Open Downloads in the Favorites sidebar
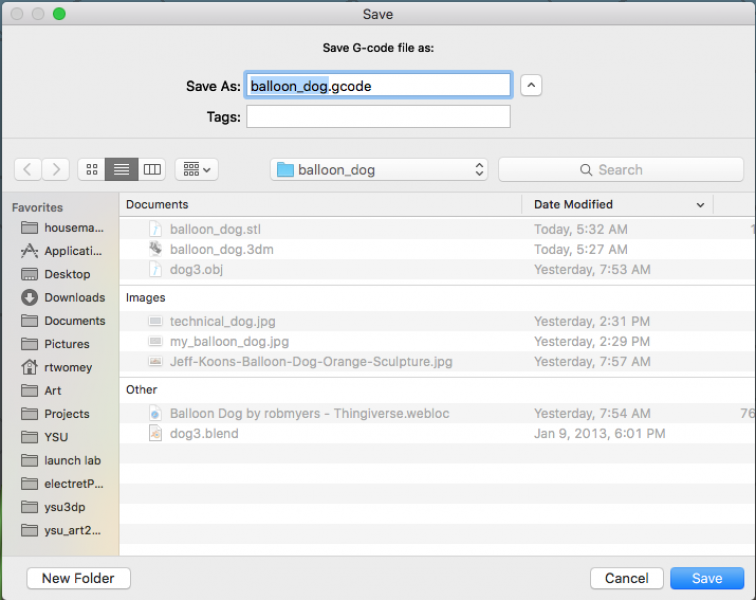This screenshot has width=756, height=600. pos(73,297)
